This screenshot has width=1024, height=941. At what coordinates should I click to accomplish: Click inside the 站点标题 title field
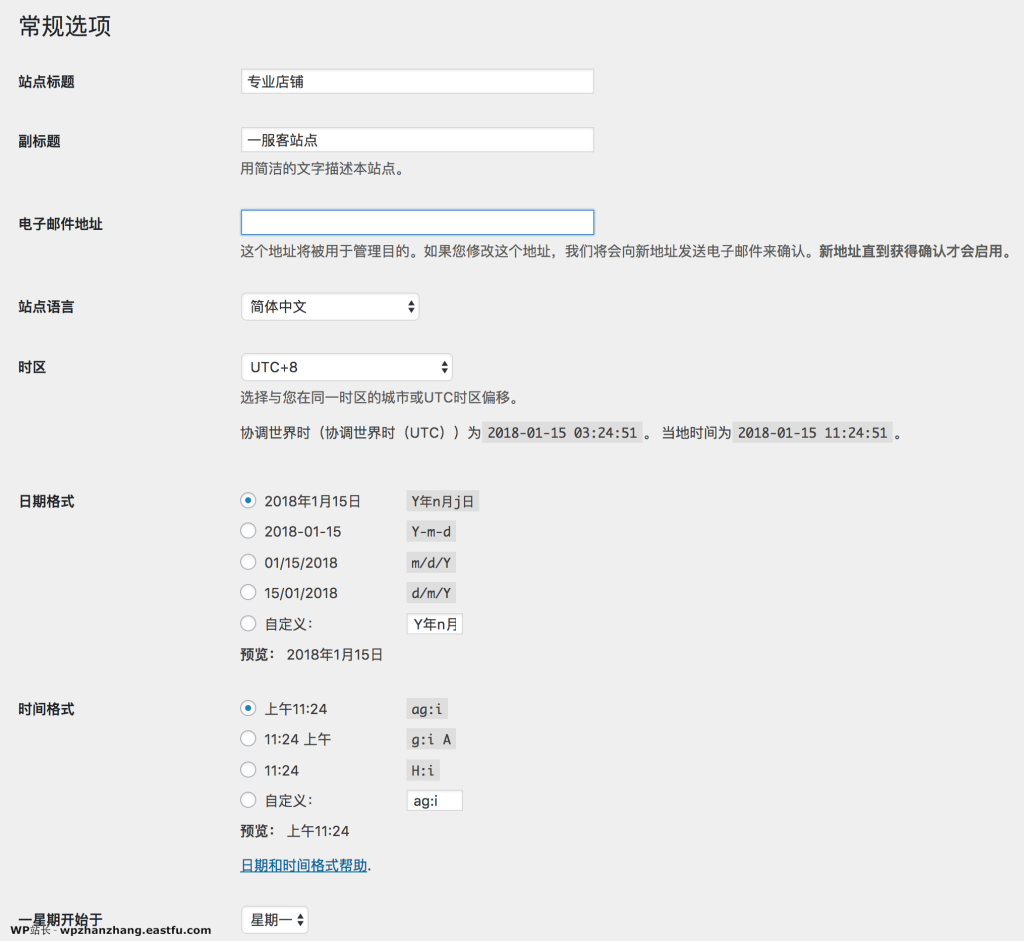pyautogui.click(x=416, y=81)
